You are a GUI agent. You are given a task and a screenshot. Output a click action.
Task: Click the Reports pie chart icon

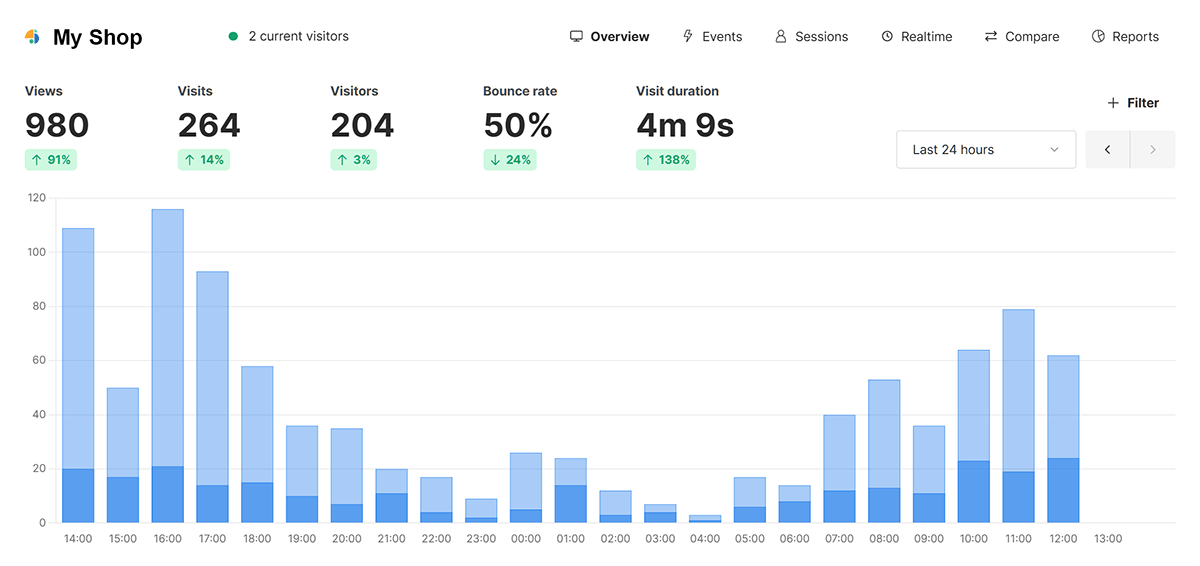point(1098,37)
